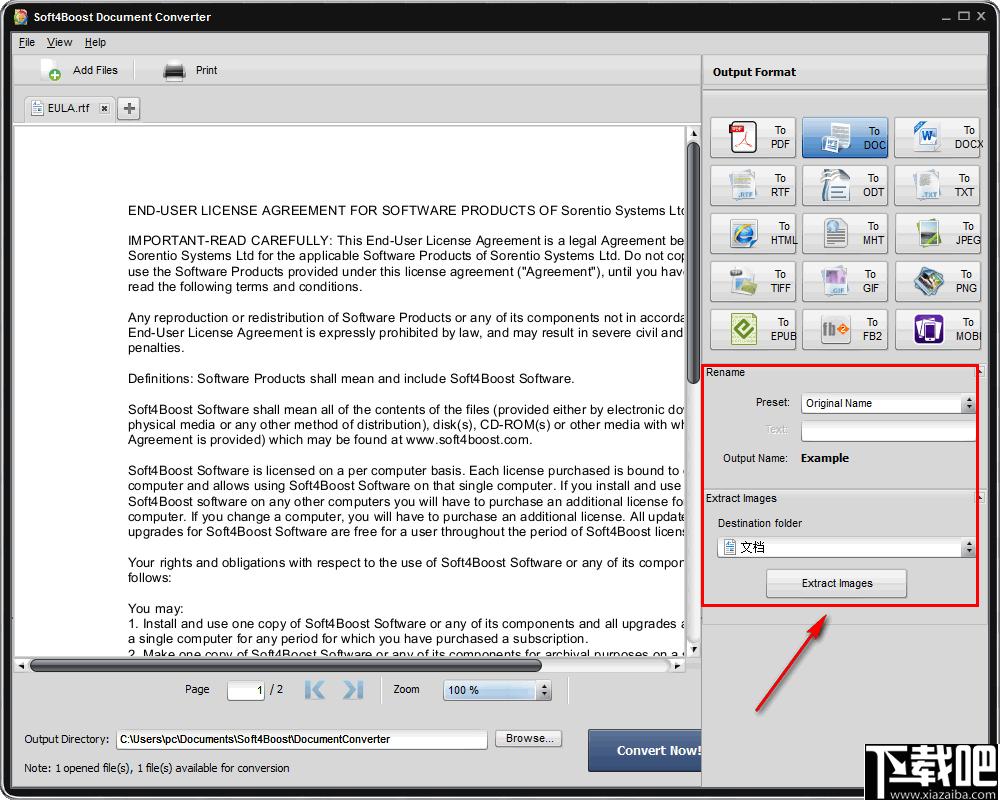Pick the To JPEG output format
The image size is (1000, 800).
pos(938,233)
